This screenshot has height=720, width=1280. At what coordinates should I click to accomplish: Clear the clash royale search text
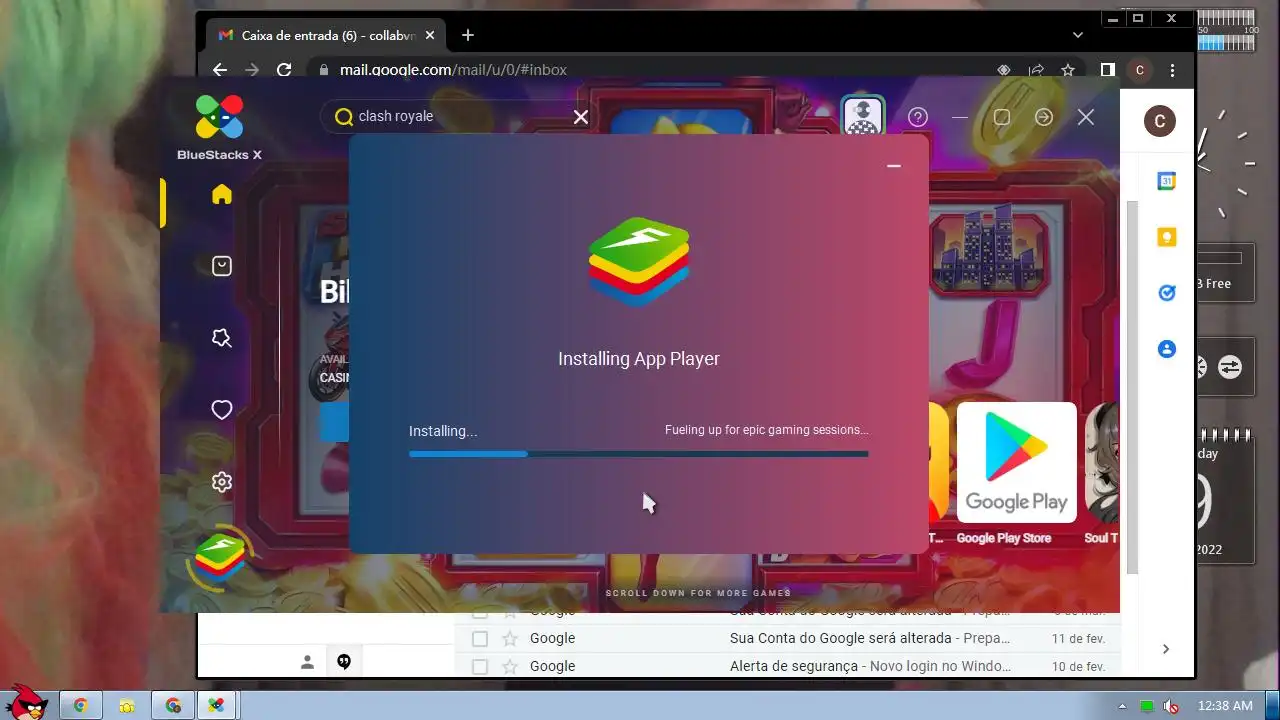[581, 117]
